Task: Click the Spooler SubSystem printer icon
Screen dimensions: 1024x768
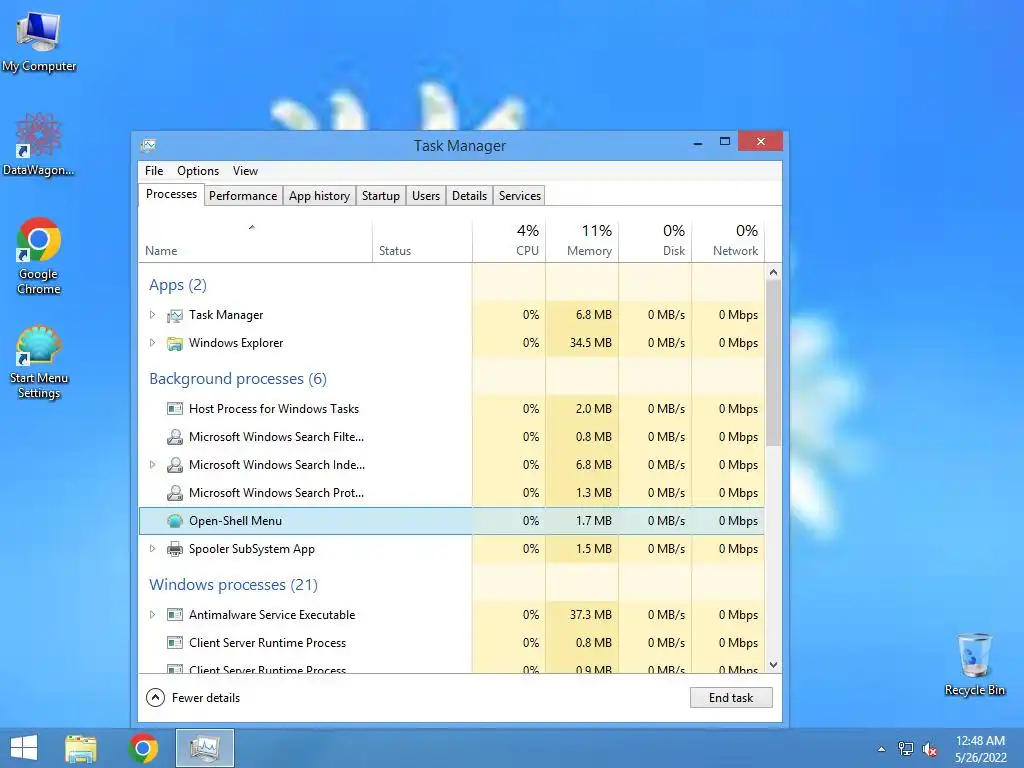Action: click(x=174, y=549)
